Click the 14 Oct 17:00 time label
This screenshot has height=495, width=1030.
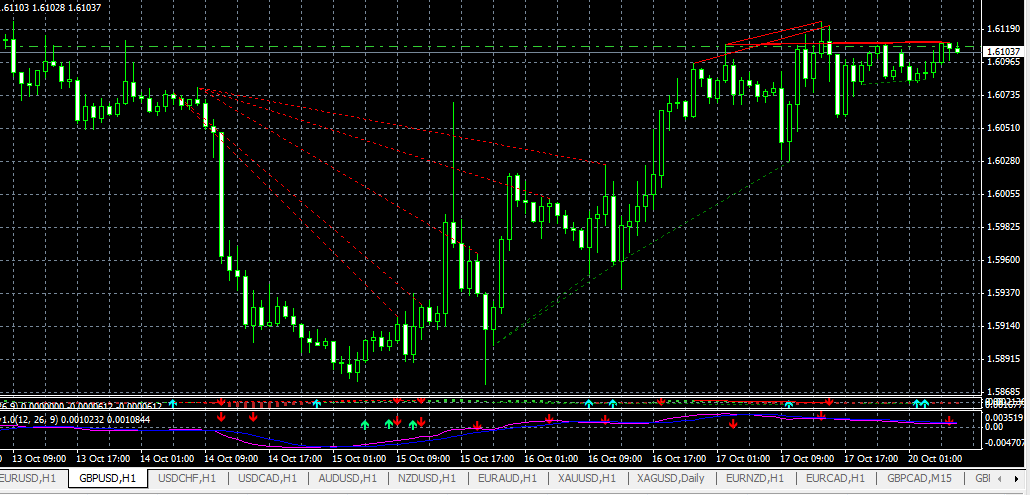tap(293, 458)
